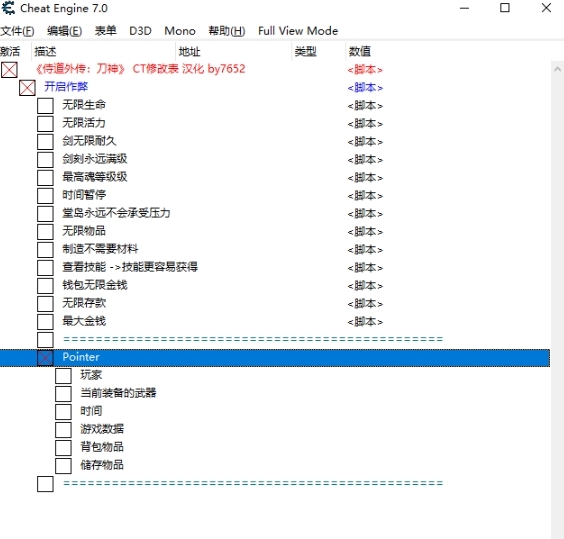
Task: Tick the checkbox on the last separator row
Action: (45, 484)
